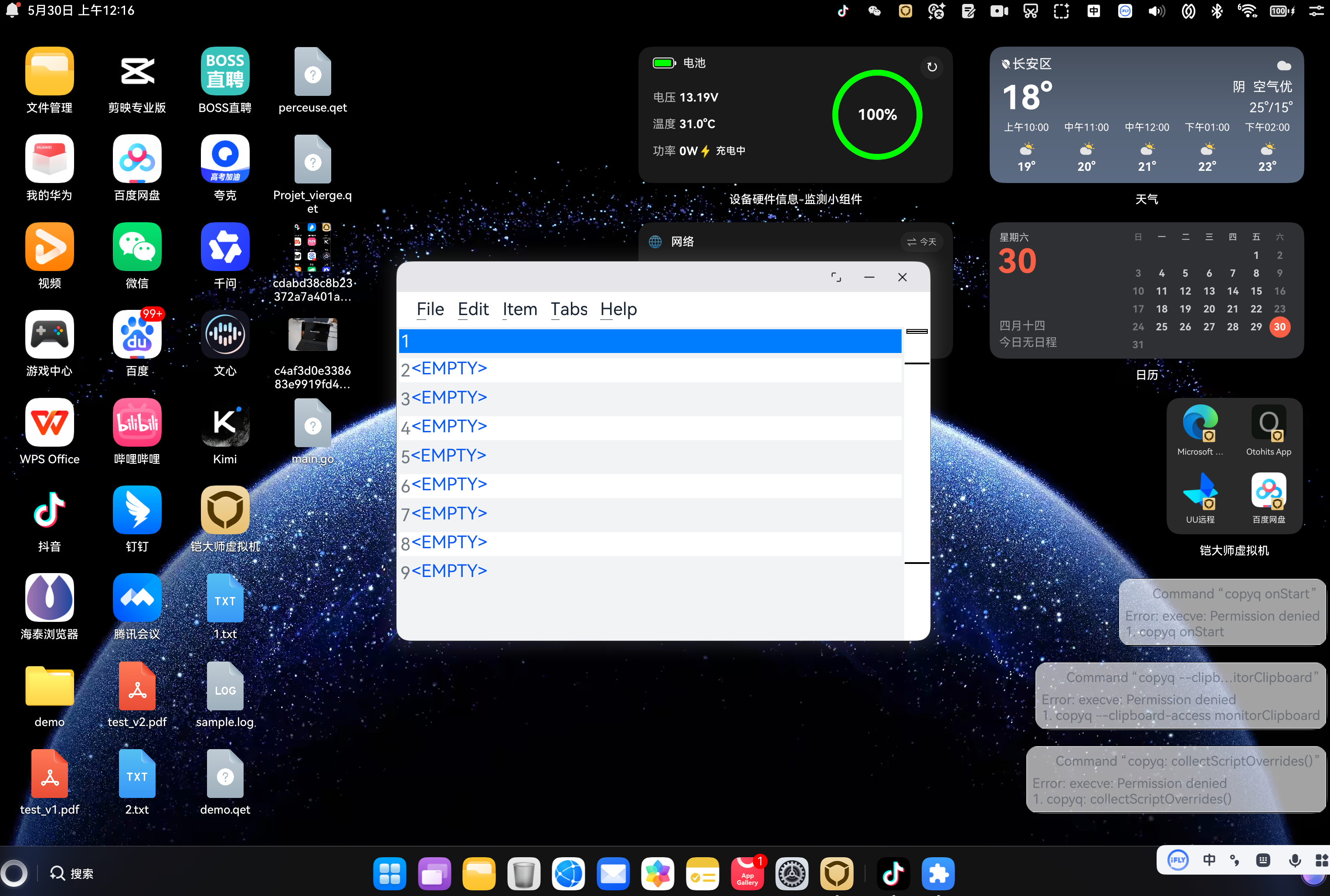Launch 海泰浏览器 icon
Viewport: 1330px width, 896px height.
pyautogui.click(x=49, y=598)
